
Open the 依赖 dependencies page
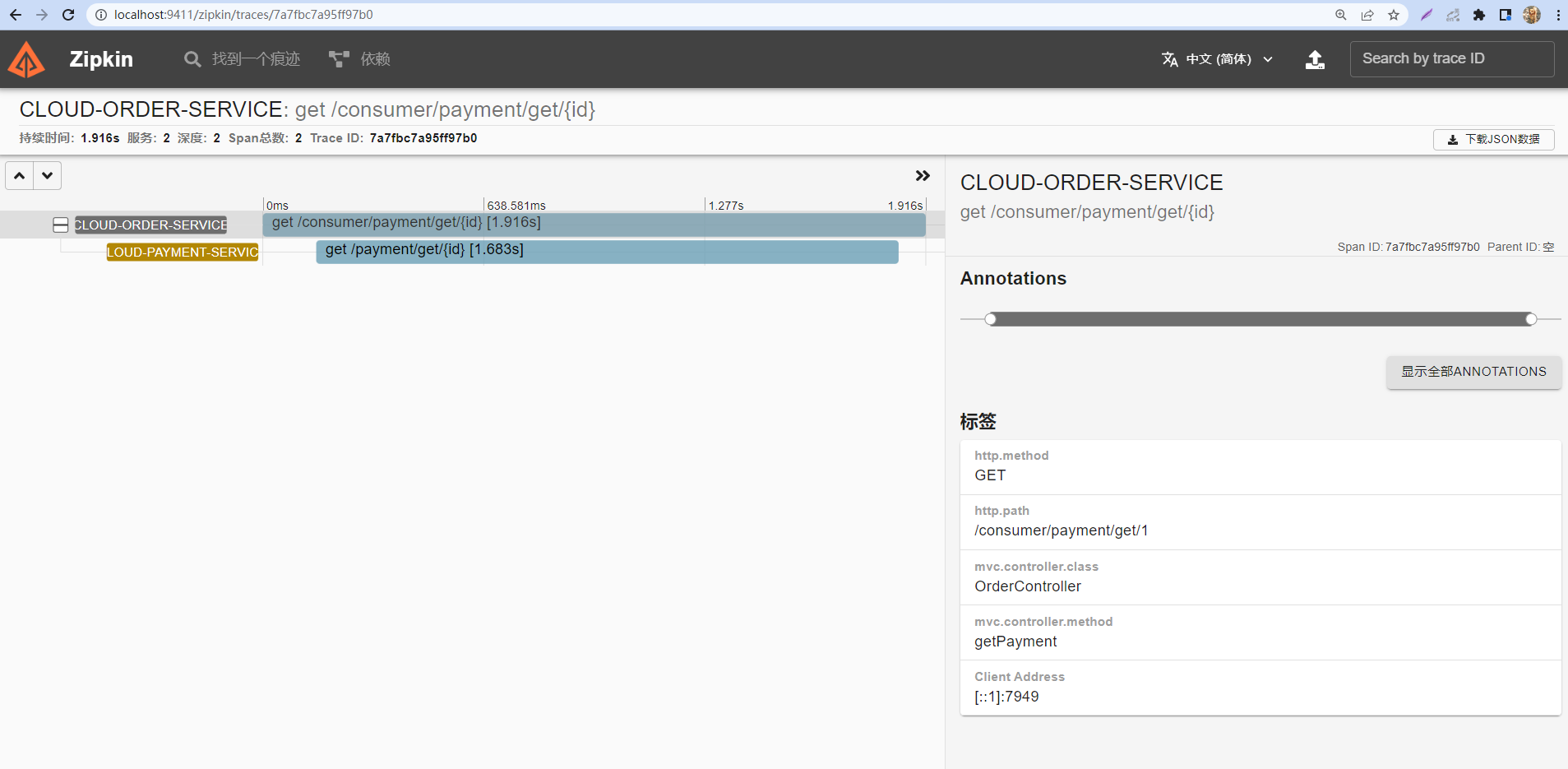coord(359,59)
